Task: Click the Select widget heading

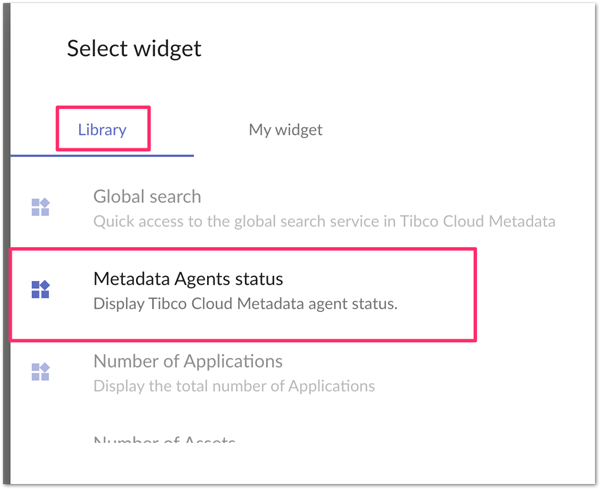Action: (x=134, y=48)
